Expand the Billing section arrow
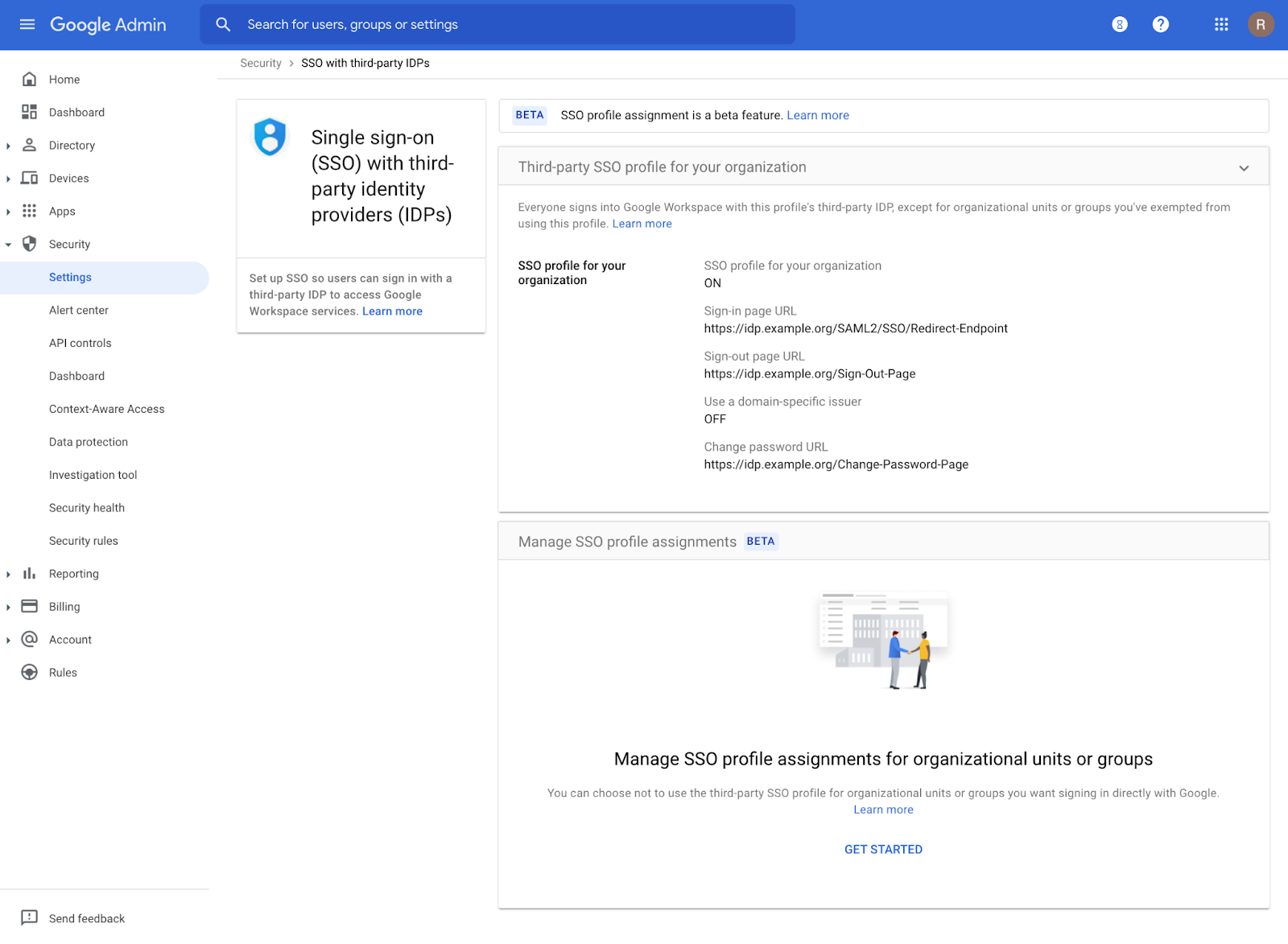 tap(8, 607)
